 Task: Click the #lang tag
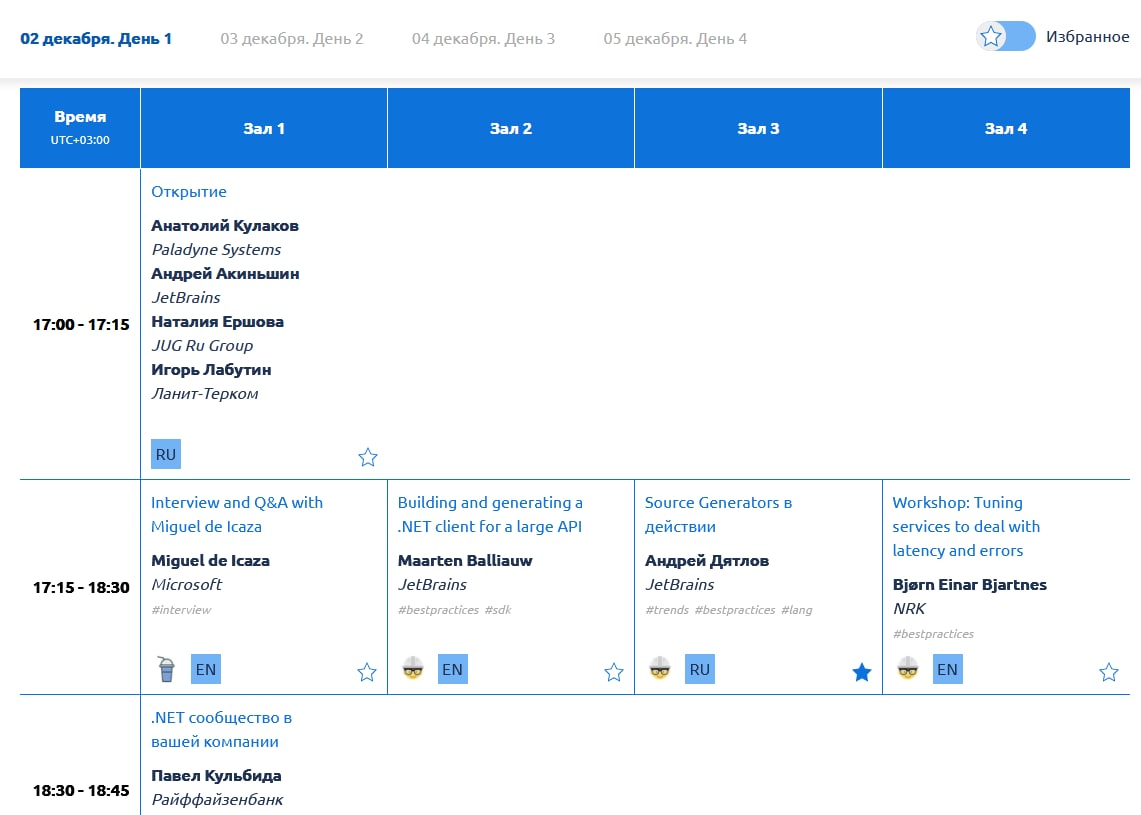(x=797, y=610)
